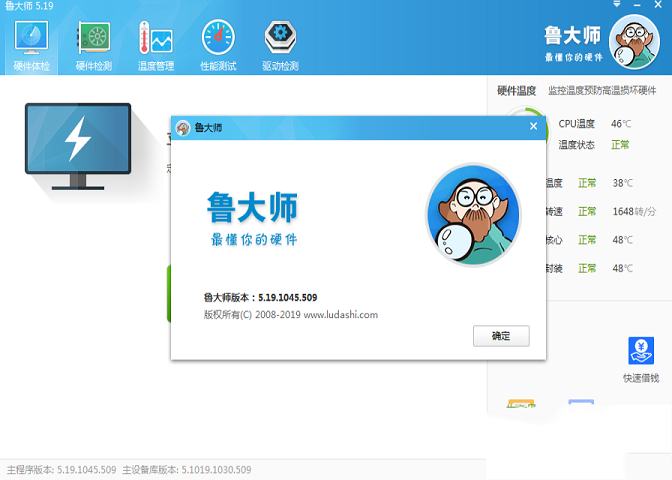
Task: Click the large mascot image in the dialog
Action: [474, 216]
